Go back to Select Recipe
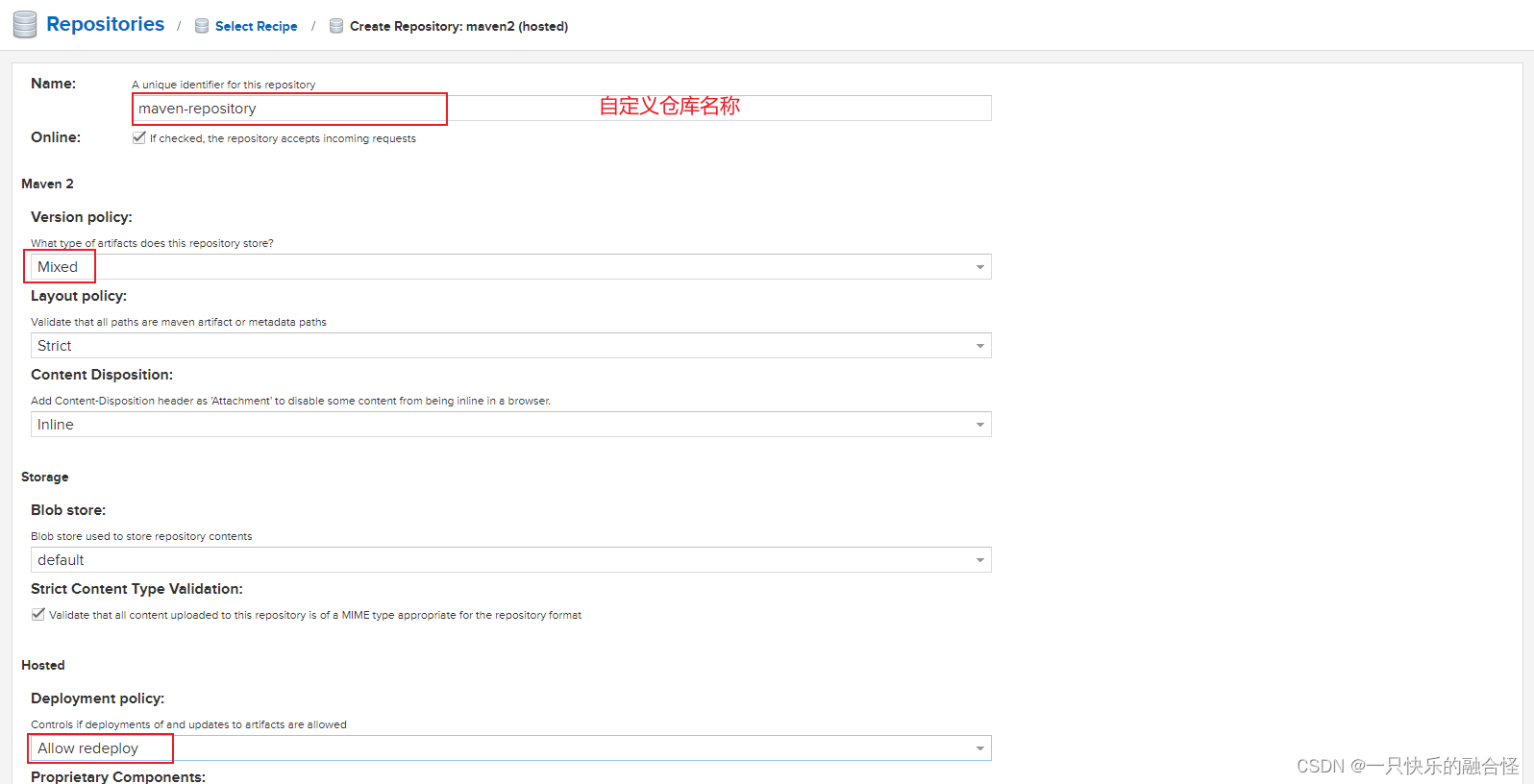Viewport: 1534px width, 784px height. (256, 26)
